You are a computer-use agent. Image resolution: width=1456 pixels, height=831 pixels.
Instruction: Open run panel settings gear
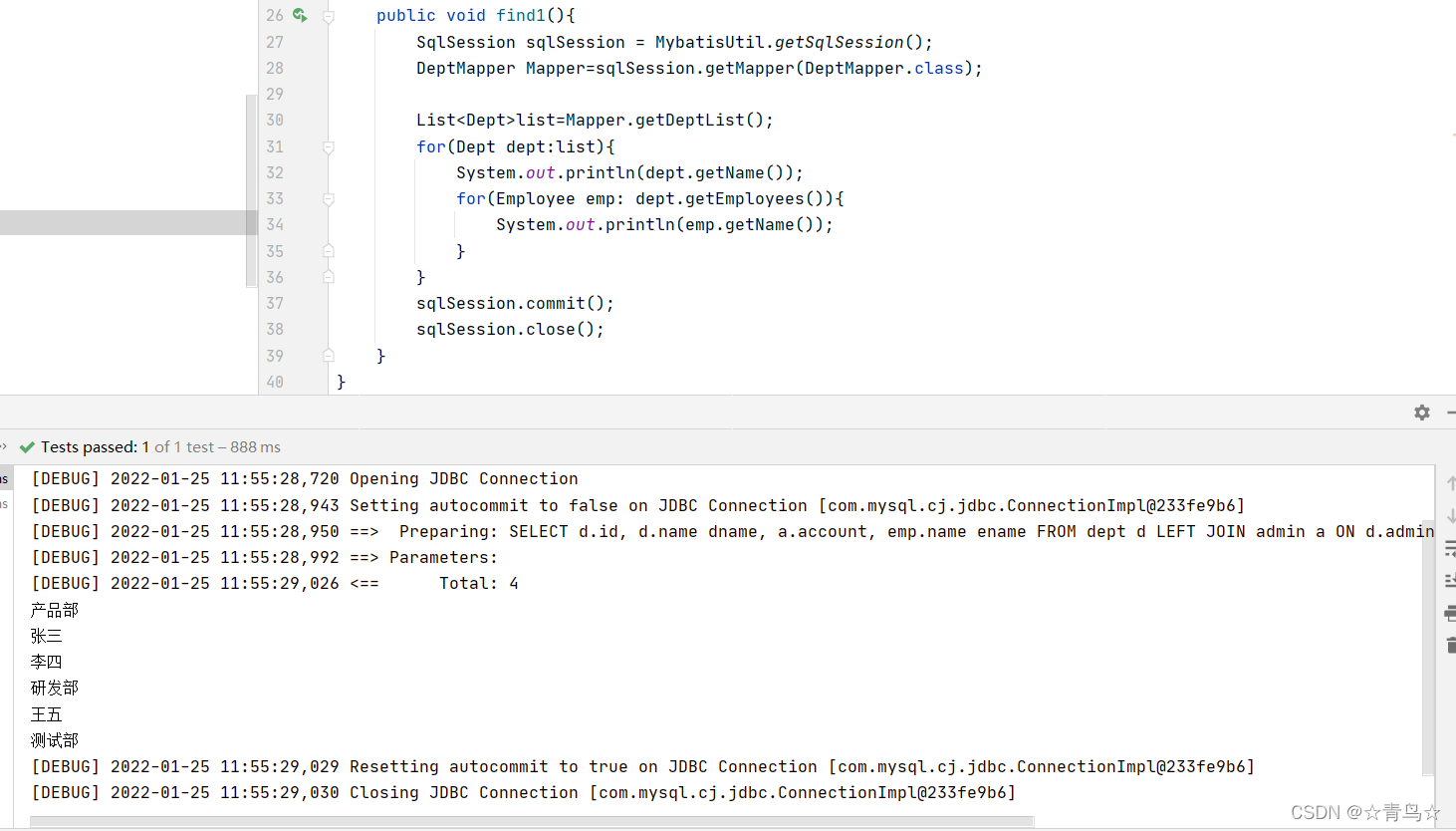click(1422, 413)
